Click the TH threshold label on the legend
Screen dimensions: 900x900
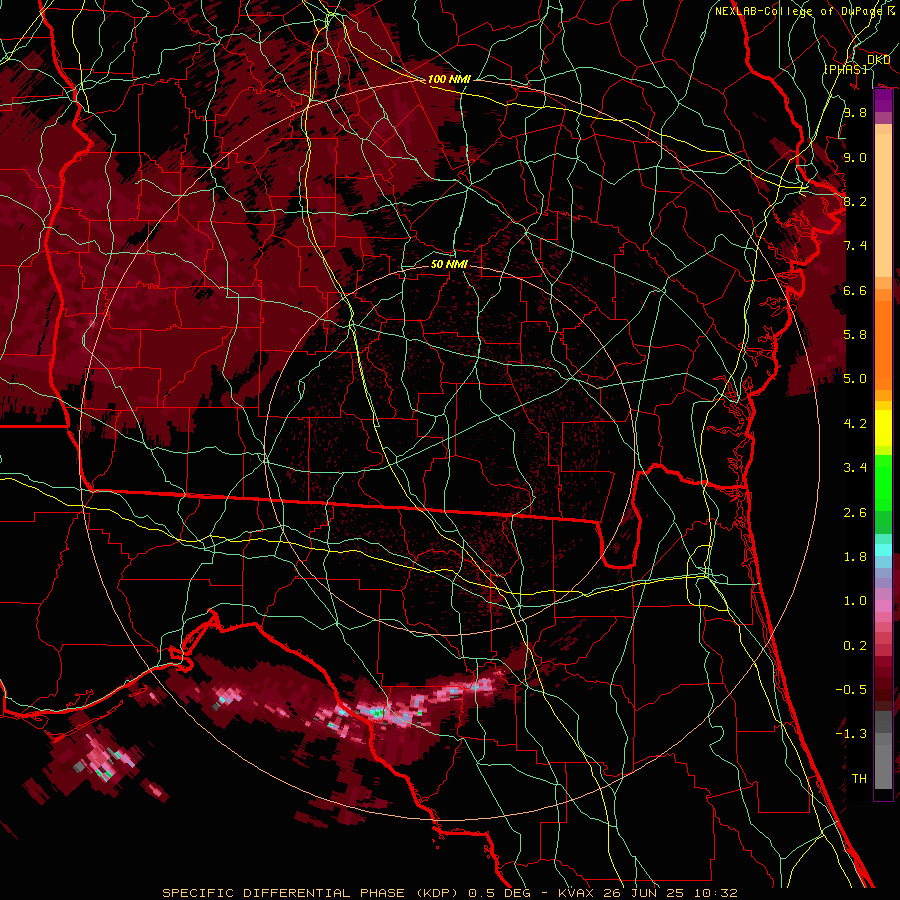pyautogui.click(x=859, y=779)
